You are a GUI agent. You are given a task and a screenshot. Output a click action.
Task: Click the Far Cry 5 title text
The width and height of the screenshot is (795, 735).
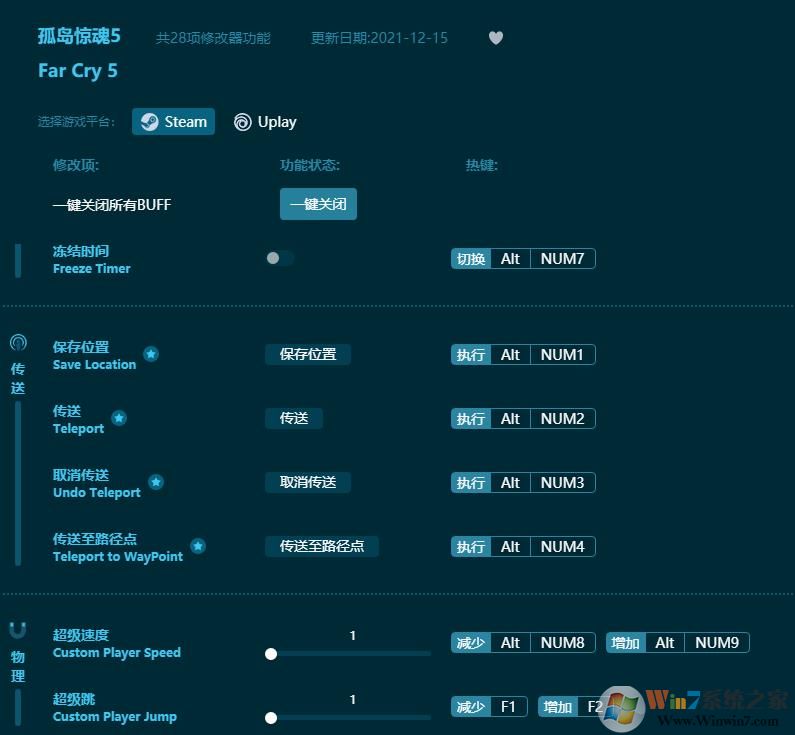pyautogui.click(x=78, y=70)
